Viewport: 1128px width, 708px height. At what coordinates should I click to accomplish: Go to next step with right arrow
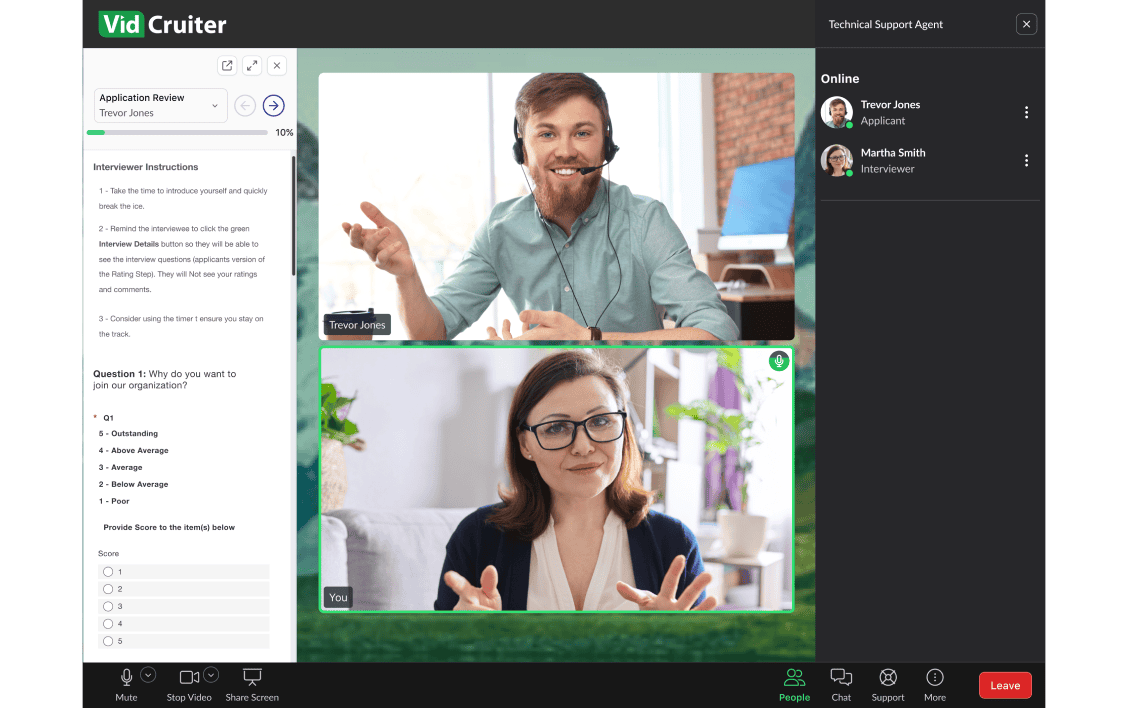(x=274, y=106)
